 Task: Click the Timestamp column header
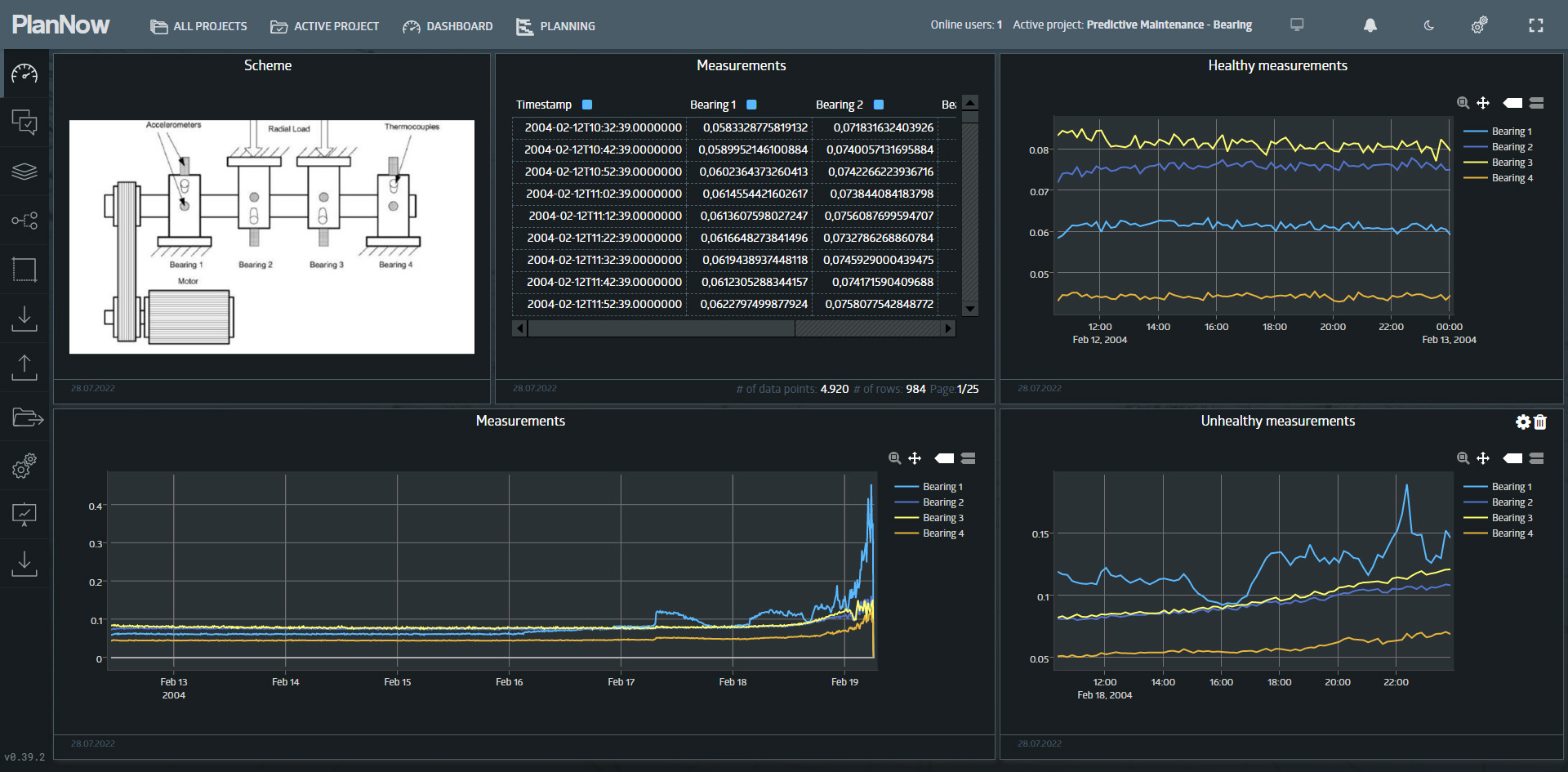pos(544,105)
